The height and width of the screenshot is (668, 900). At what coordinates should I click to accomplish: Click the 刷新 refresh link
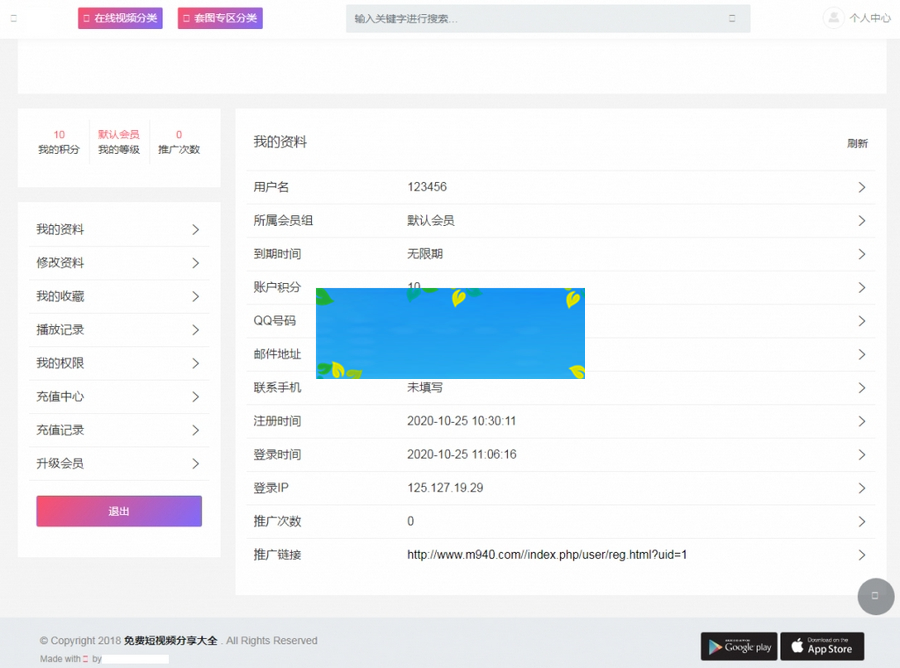(857, 143)
